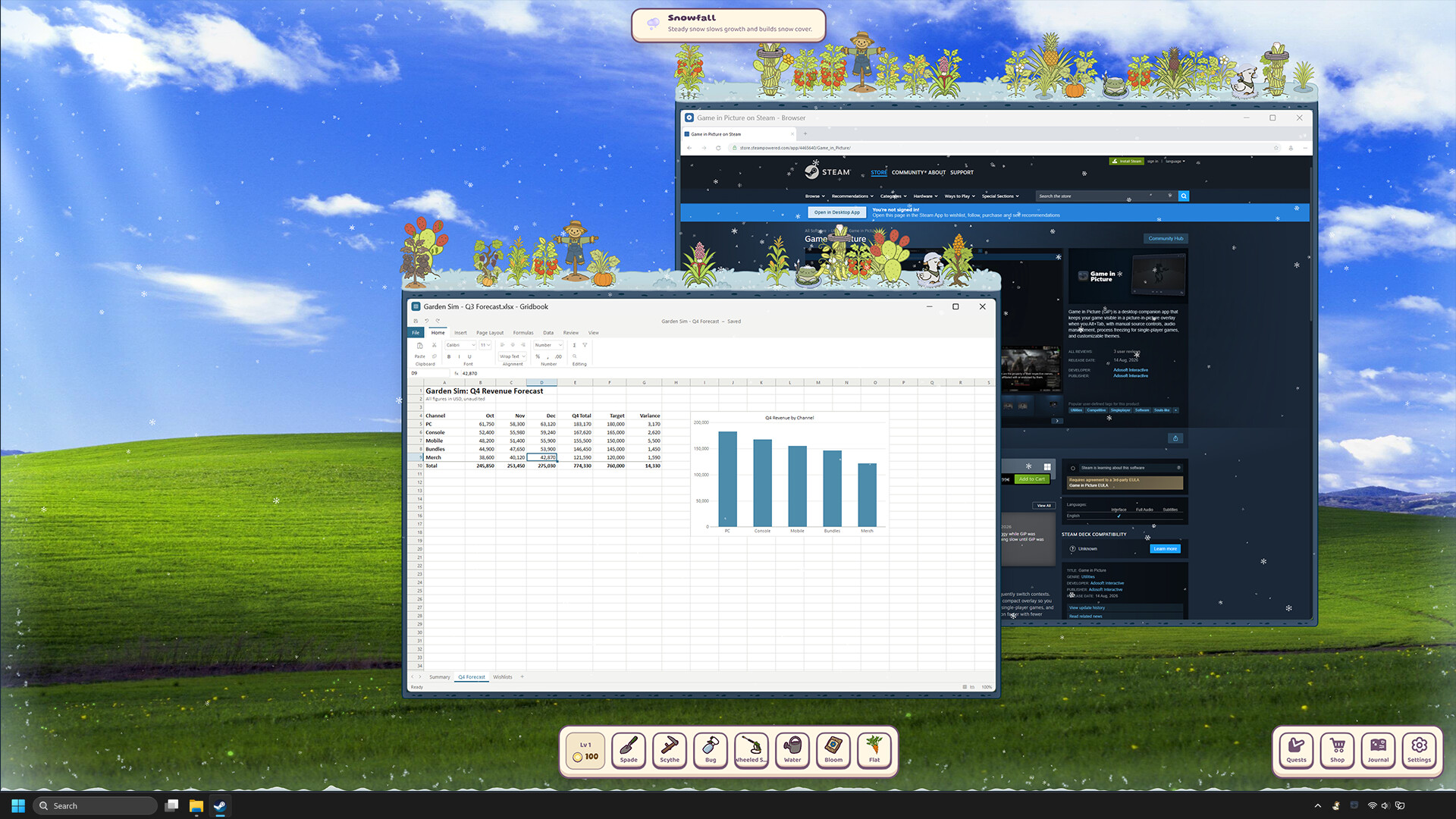Choose the Wheeled Sprinkler tool
Viewport: 1456px width, 819px height.
pyautogui.click(x=752, y=750)
